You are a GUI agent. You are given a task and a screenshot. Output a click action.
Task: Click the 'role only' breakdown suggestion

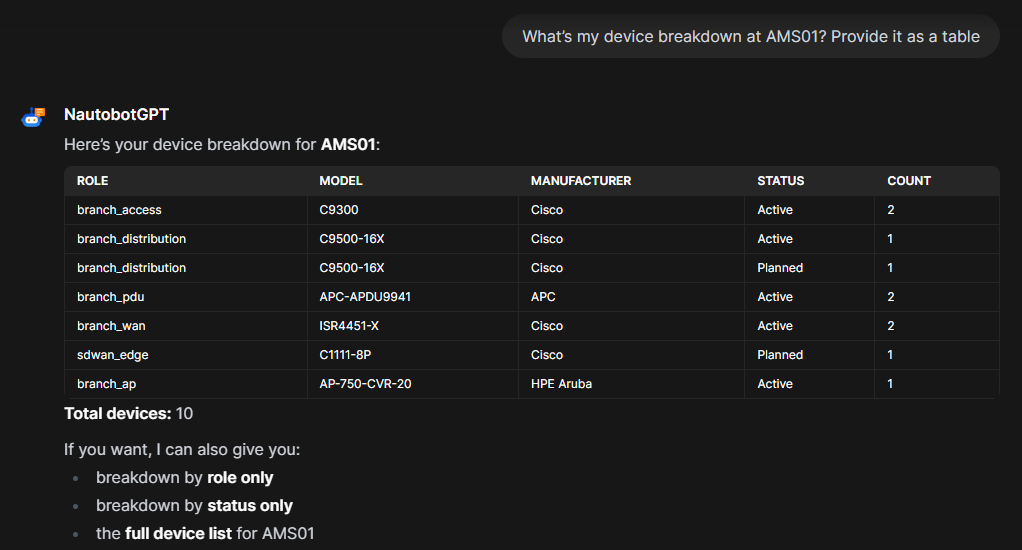[240, 478]
